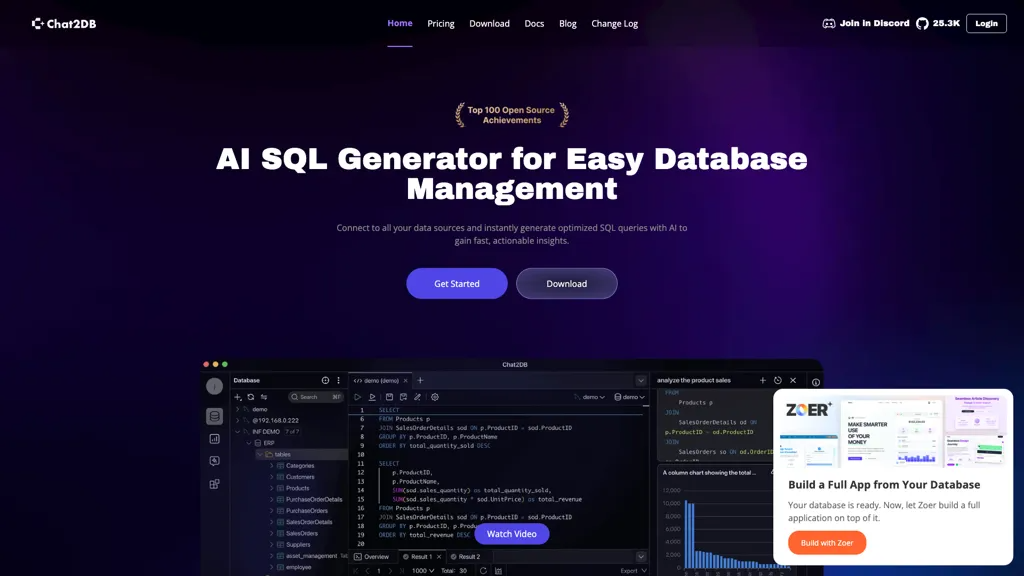This screenshot has width=1024, height=576.
Task: Open the 1000 page size dropdown
Action: point(423,571)
